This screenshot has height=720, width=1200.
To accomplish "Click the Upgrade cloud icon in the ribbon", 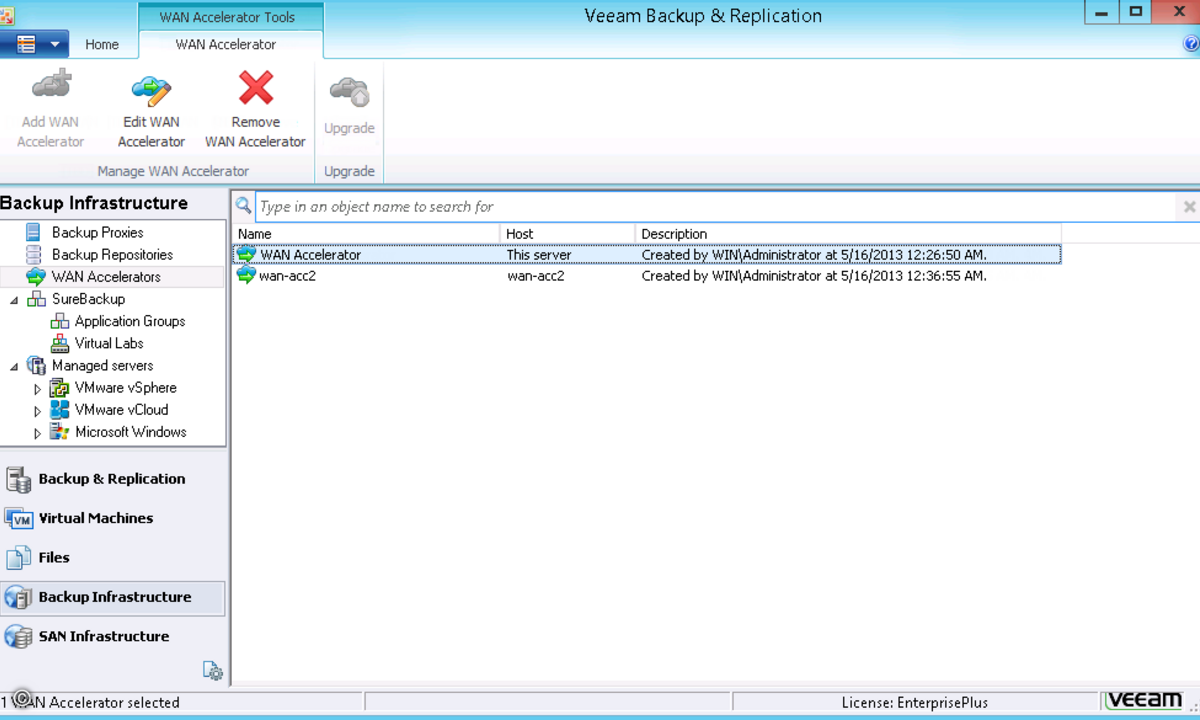I will pyautogui.click(x=349, y=91).
